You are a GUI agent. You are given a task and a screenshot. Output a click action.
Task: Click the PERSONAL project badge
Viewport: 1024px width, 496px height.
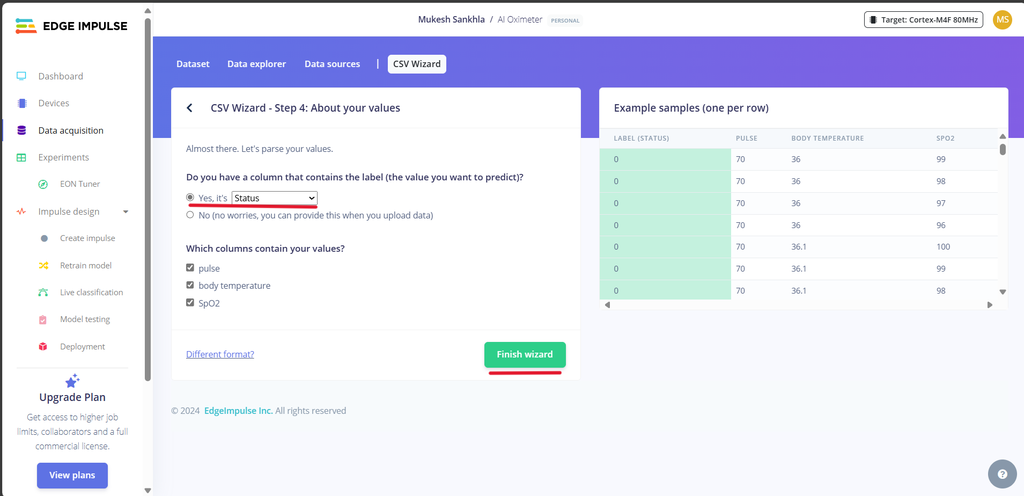pos(566,20)
